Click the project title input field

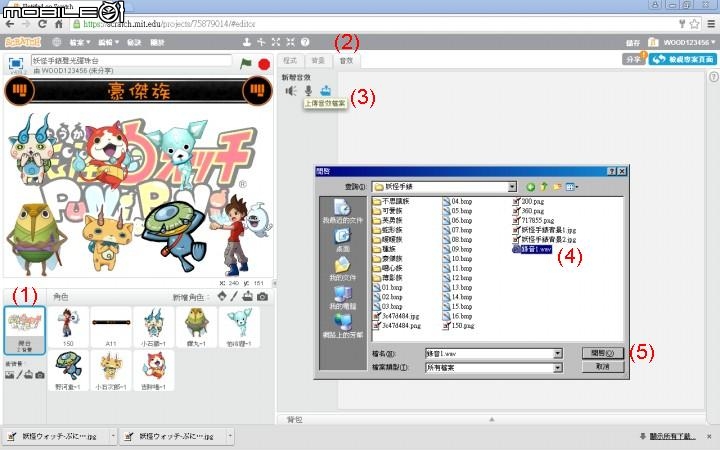pyautogui.click(x=131, y=60)
